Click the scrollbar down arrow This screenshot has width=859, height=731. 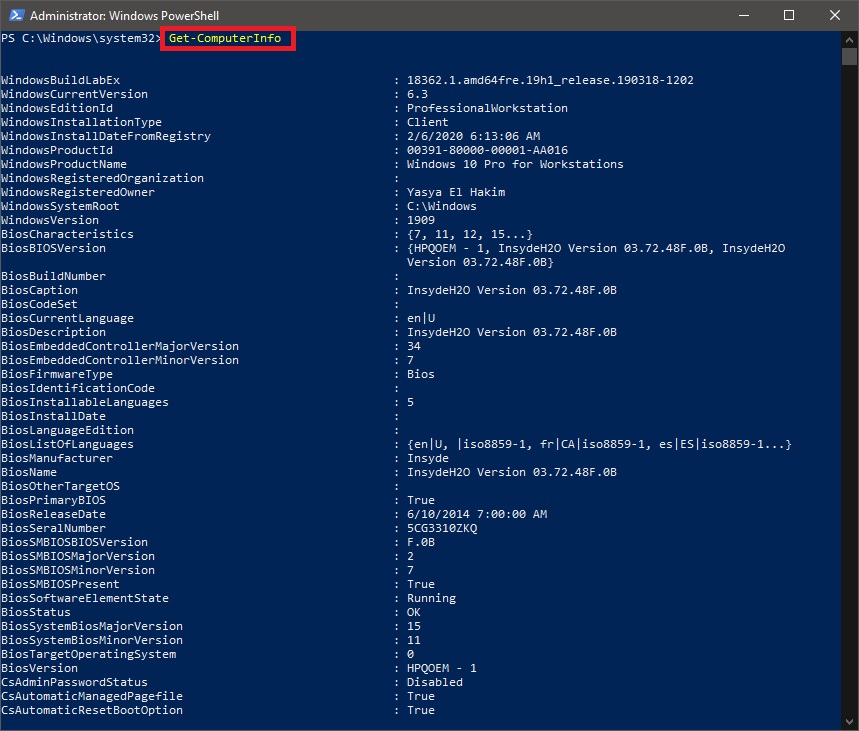click(x=849, y=722)
